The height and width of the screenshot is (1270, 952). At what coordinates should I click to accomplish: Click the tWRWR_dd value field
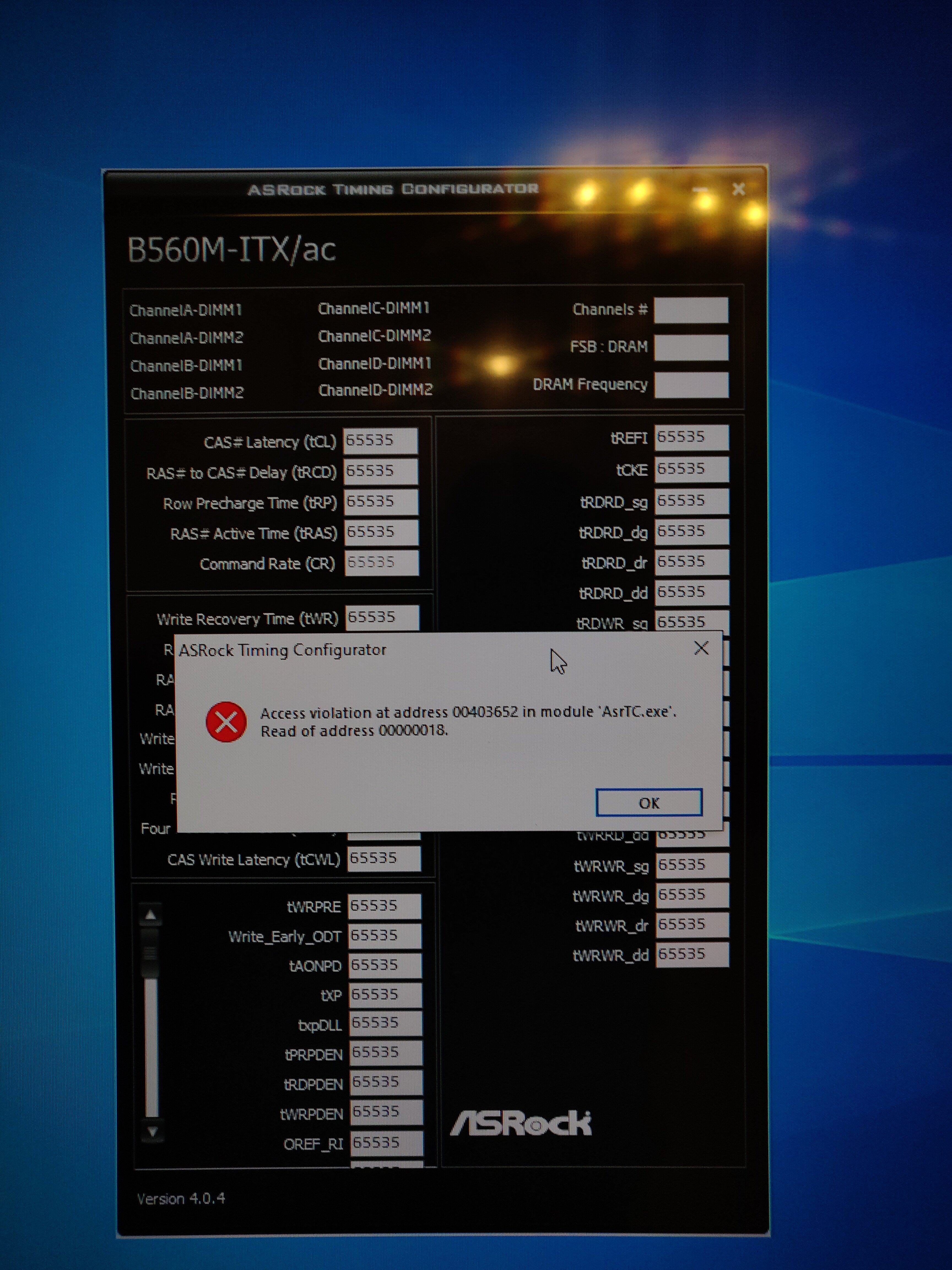coord(693,954)
